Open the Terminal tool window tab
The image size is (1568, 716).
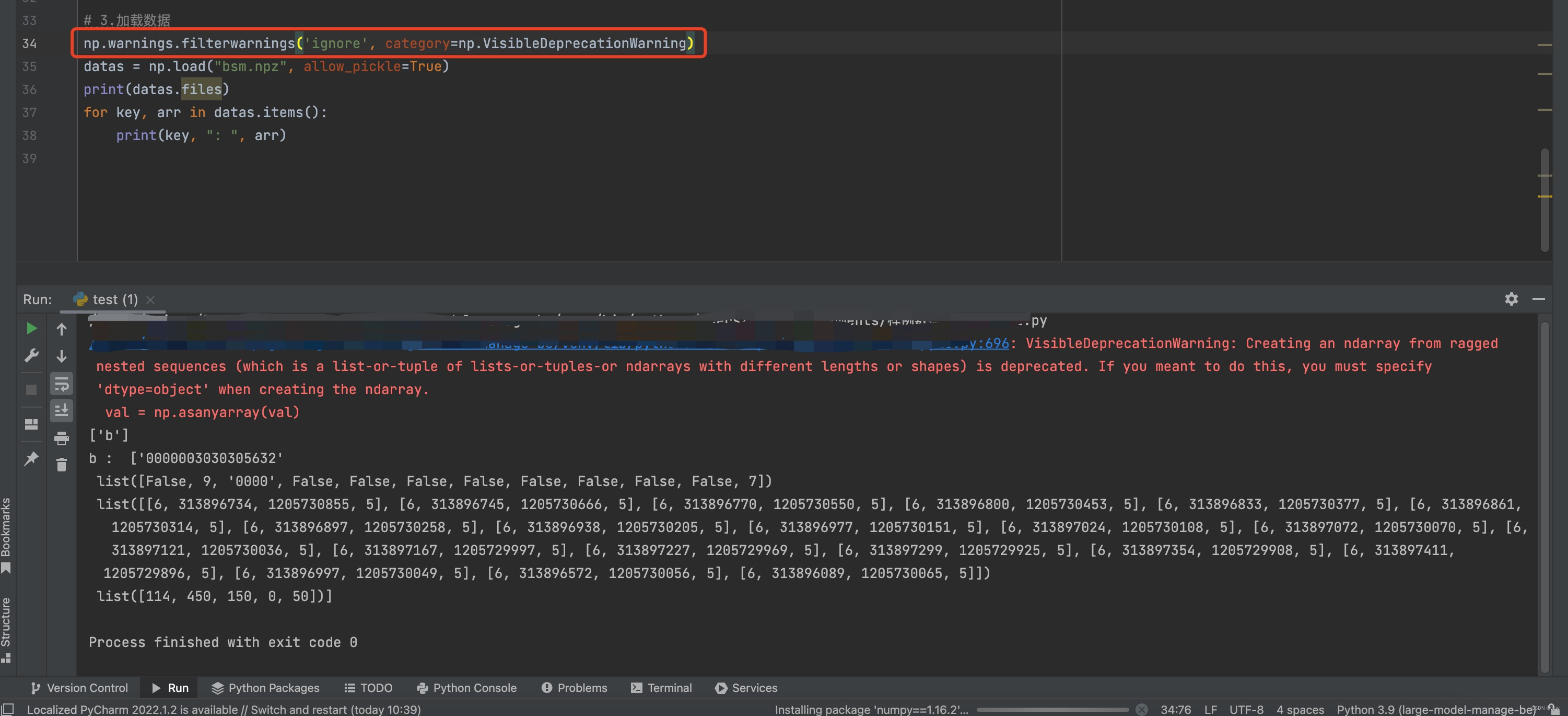(x=662, y=687)
